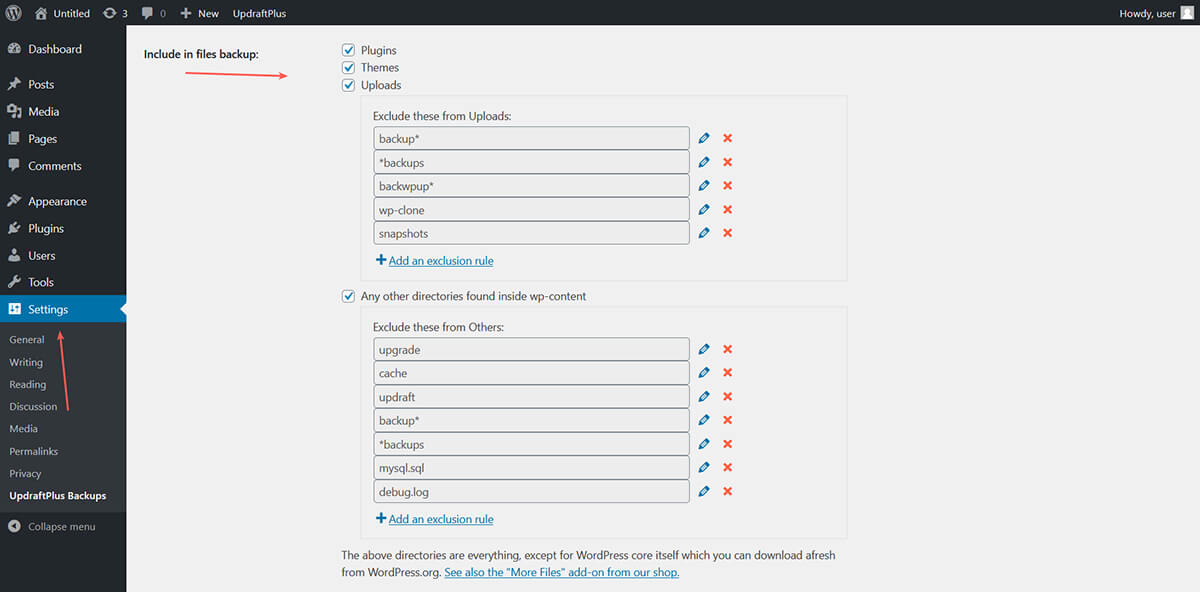Open the More Files add-on shop link
Image resolution: width=1200 pixels, height=592 pixels.
pyautogui.click(x=562, y=572)
